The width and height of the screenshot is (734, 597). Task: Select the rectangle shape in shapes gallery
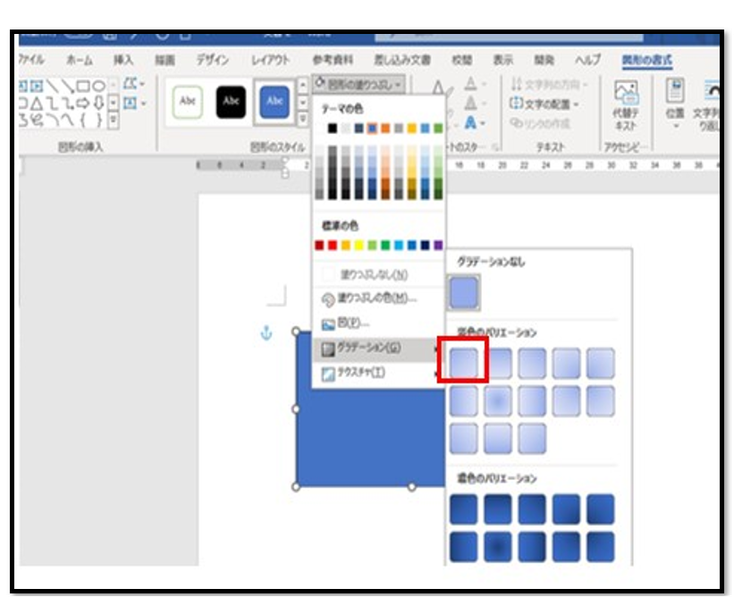tap(83, 86)
